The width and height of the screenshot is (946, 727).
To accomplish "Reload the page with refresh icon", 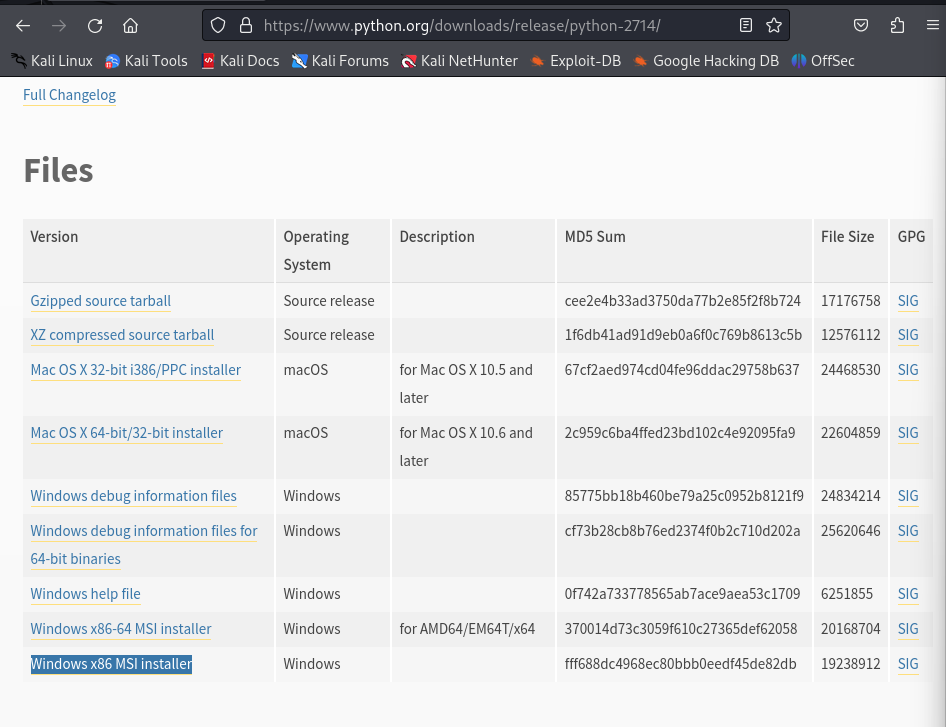I will coord(95,25).
